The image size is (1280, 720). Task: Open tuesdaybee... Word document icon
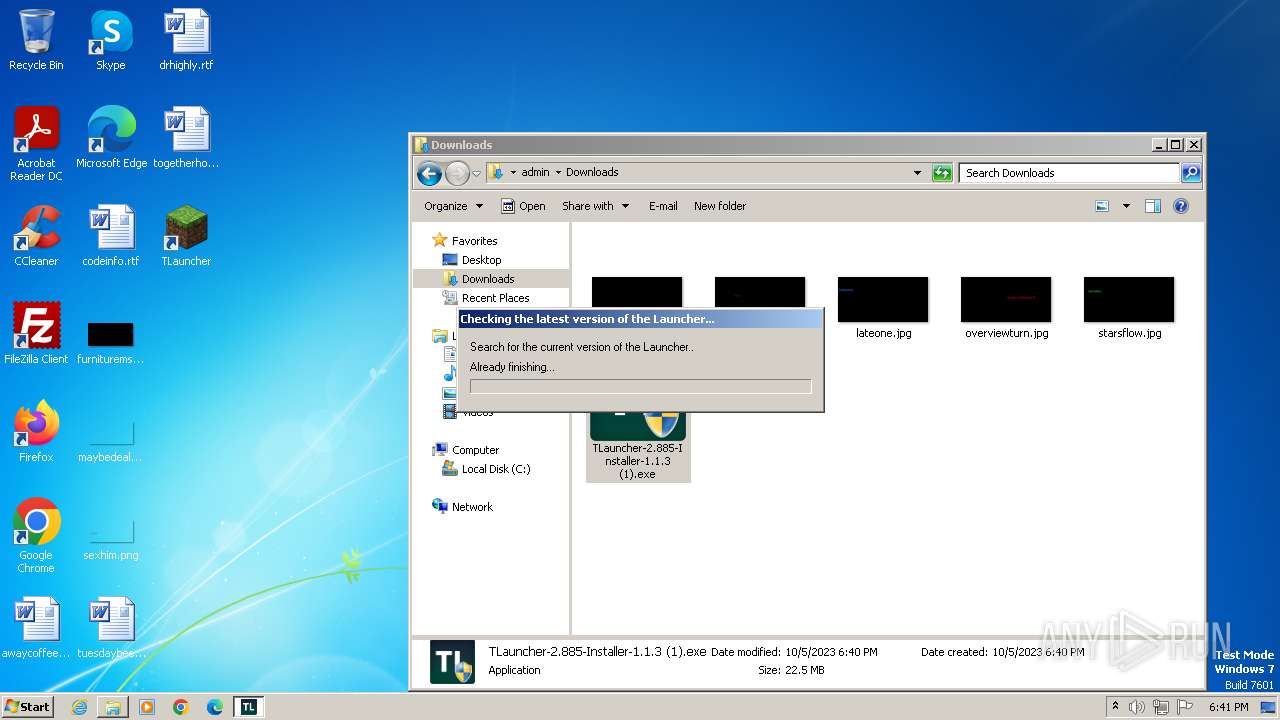tap(111, 628)
